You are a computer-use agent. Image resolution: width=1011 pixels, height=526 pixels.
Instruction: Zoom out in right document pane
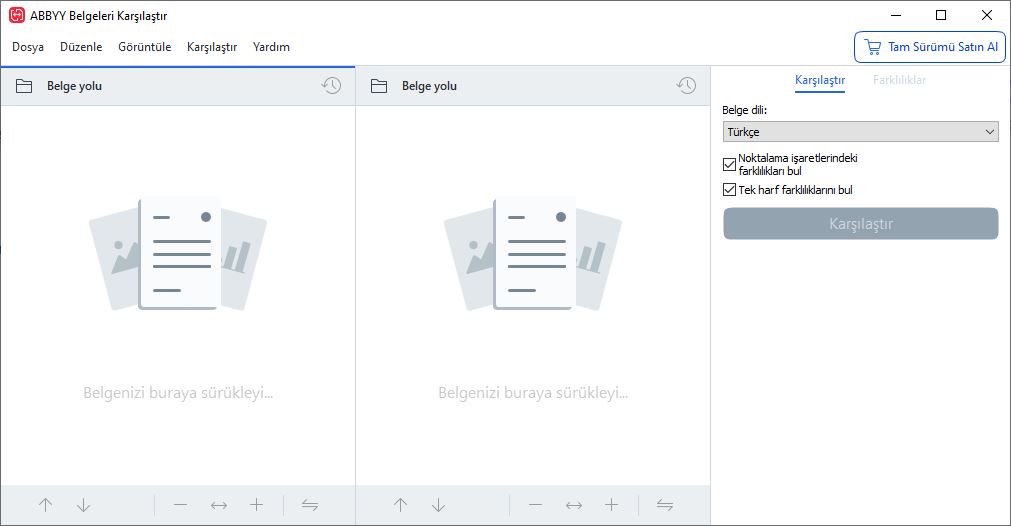[535, 505]
